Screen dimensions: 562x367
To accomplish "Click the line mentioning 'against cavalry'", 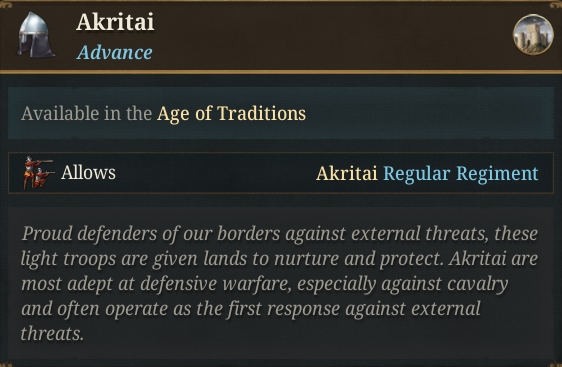I will tap(265, 284).
